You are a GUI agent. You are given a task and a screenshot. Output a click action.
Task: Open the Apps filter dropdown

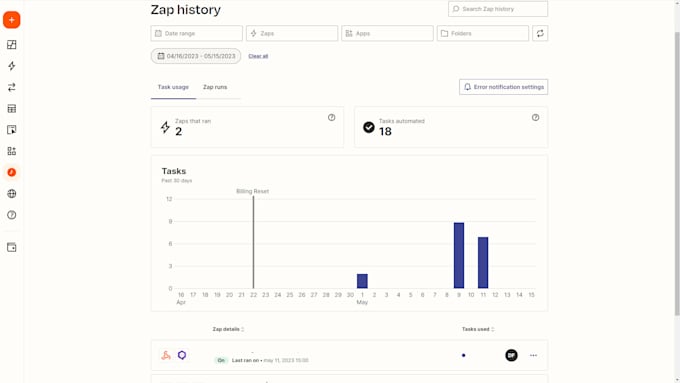(387, 33)
